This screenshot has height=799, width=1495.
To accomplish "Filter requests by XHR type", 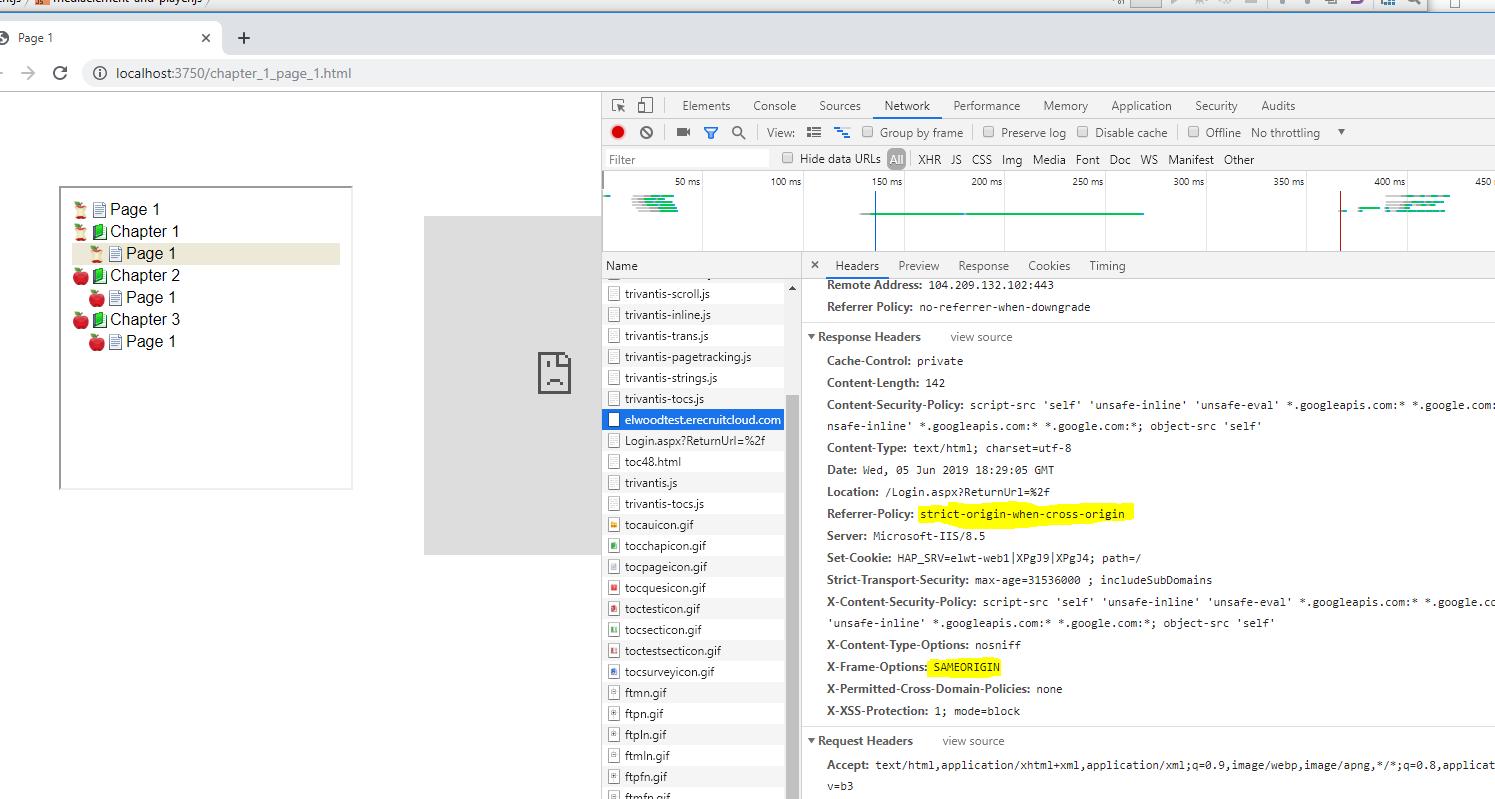I will coord(930,159).
